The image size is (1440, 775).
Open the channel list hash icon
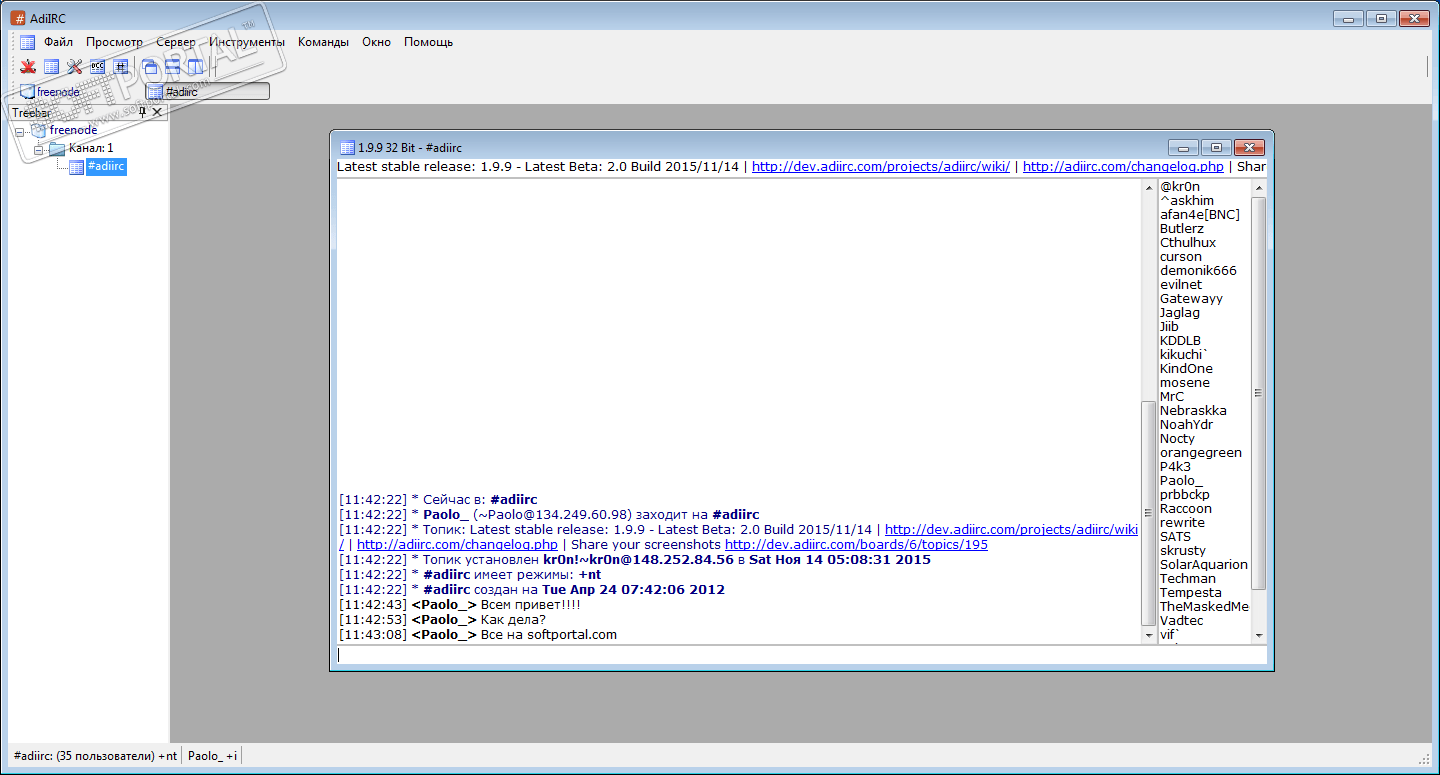[121, 67]
